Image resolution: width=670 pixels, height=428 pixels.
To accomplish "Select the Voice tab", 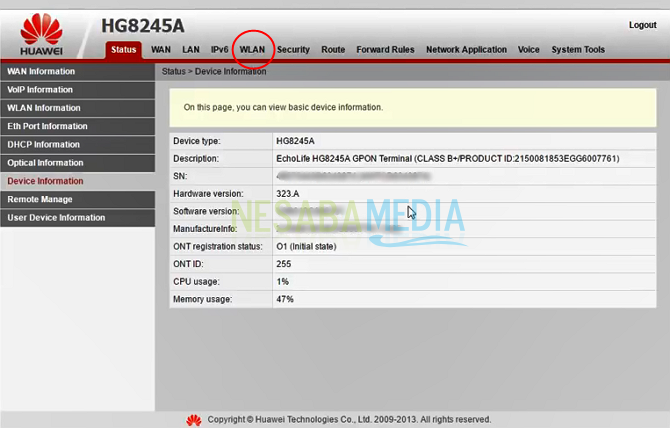I will [x=528, y=49].
